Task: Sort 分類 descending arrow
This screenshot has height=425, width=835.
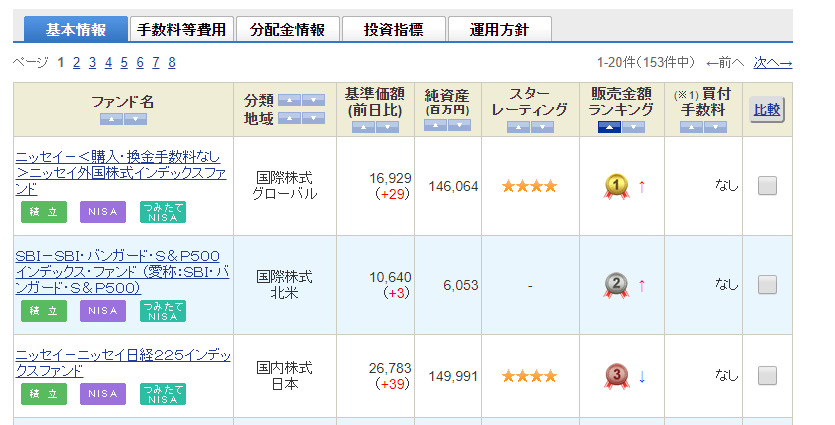Action: pos(314,100)
